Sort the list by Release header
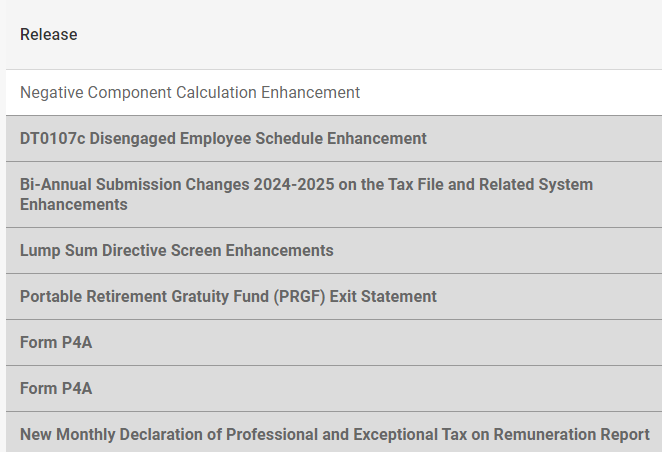Viewport: 662px width, 452px height. (49, 35)
